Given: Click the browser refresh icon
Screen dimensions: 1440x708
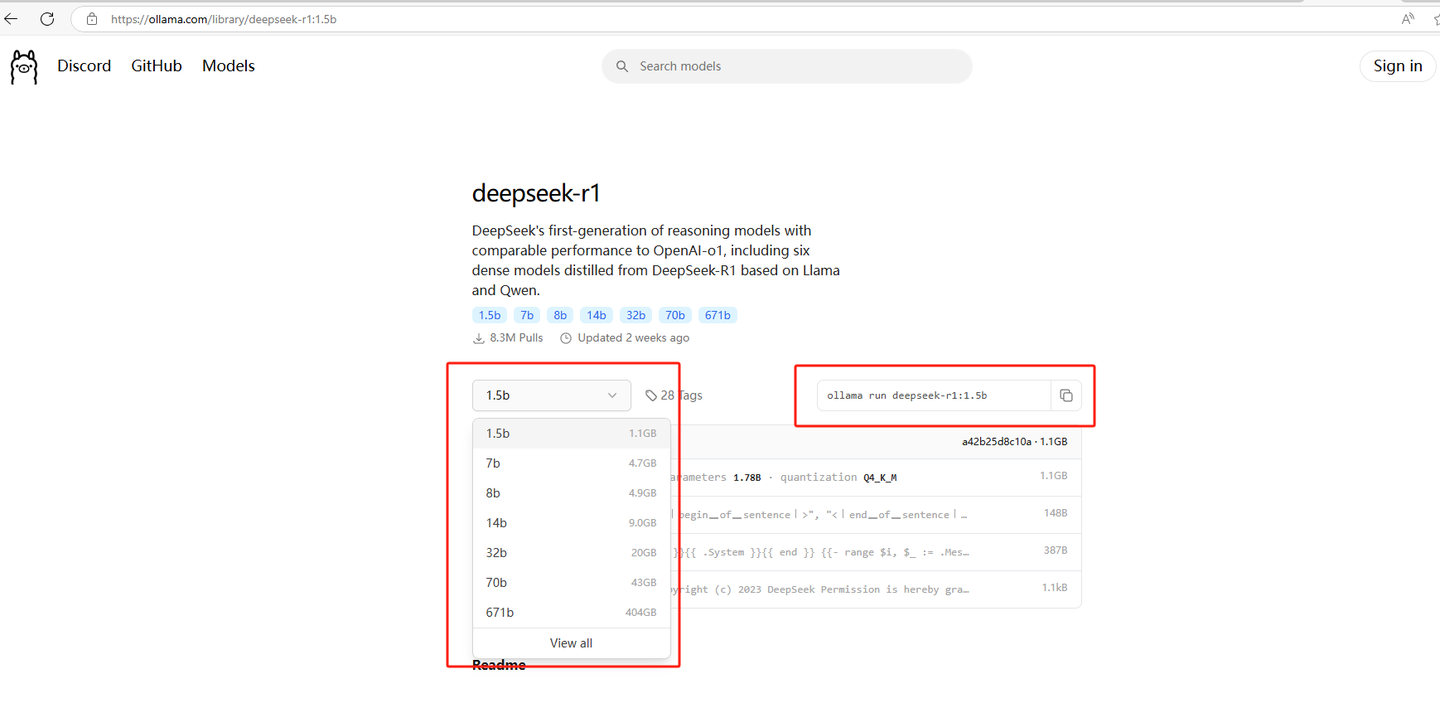Looking at the screenshot, I should (x=46, y=18).
